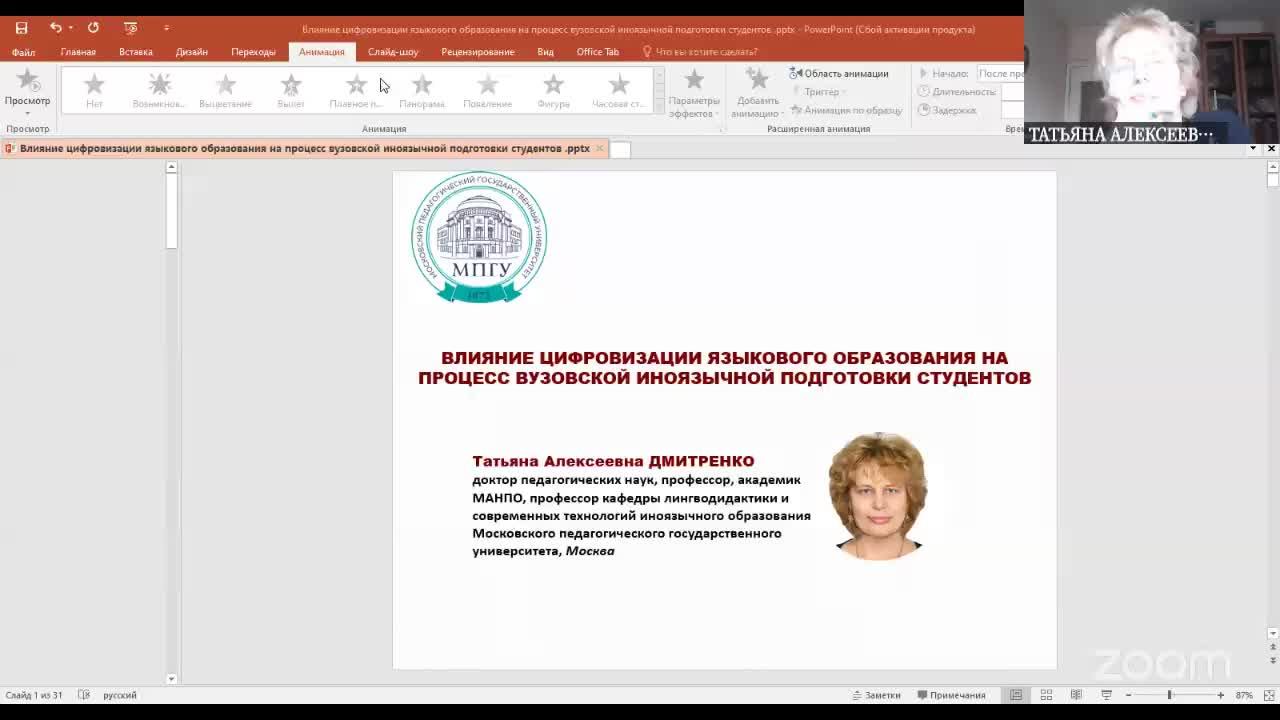
Task: Switch to Reading view icon
Action: click(x=1076, y=695)
